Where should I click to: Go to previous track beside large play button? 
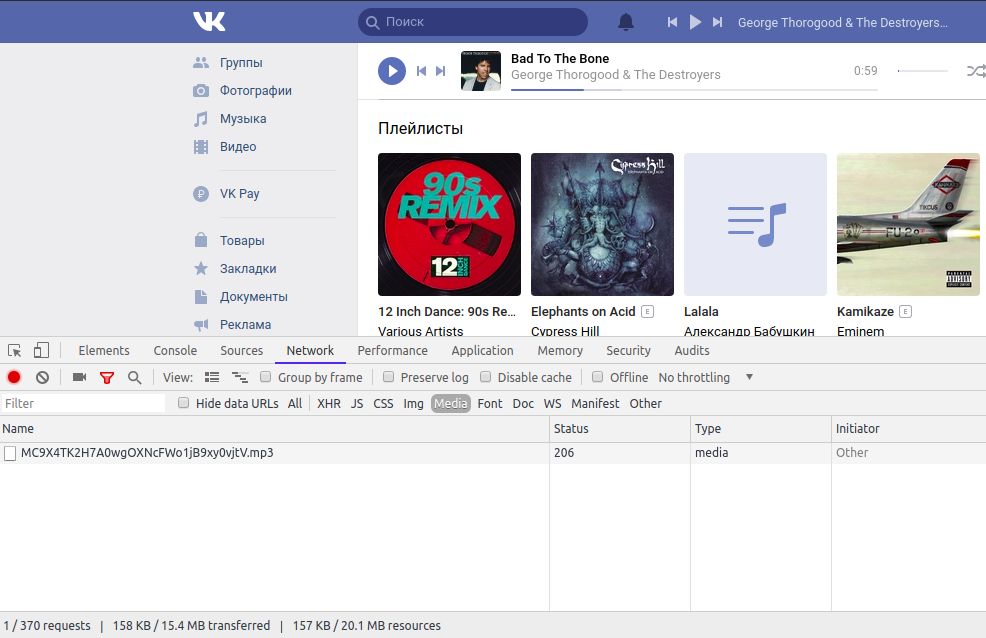click(421, 71)
